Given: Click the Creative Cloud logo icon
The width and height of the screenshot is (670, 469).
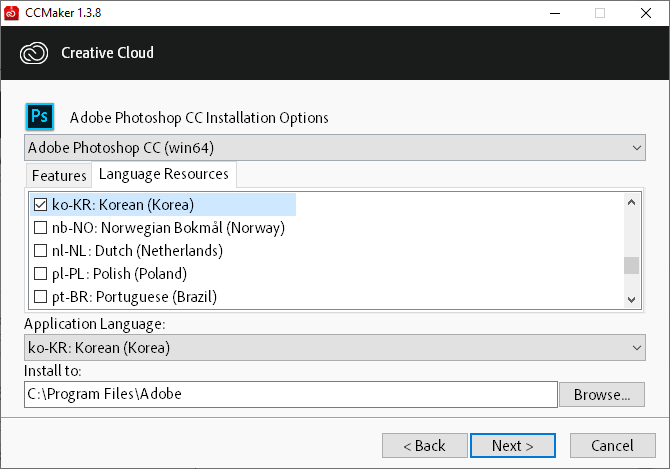Looking at the screenshot, I should [34, 53].
